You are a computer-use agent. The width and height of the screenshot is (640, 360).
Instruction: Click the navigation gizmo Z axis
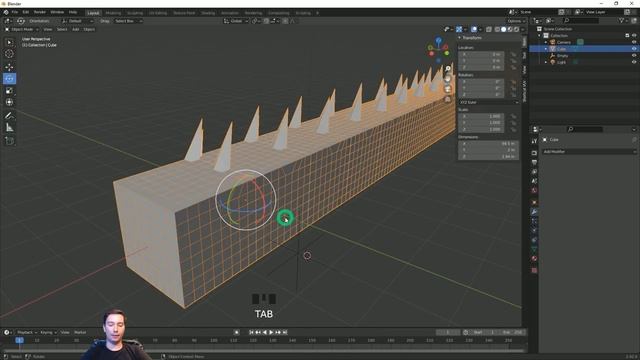tap(438, 40)
